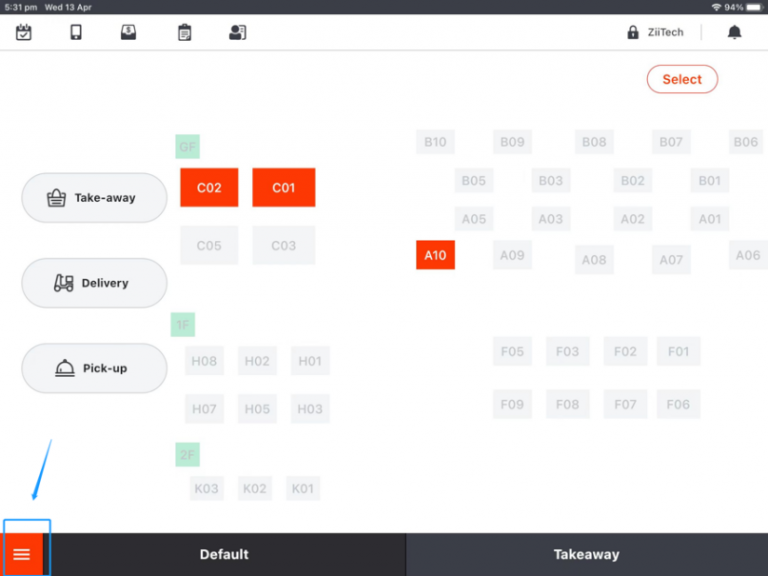This screenshot has width=768, height=576.
Task: Open occupied table C02
Action: pos(209,188)
